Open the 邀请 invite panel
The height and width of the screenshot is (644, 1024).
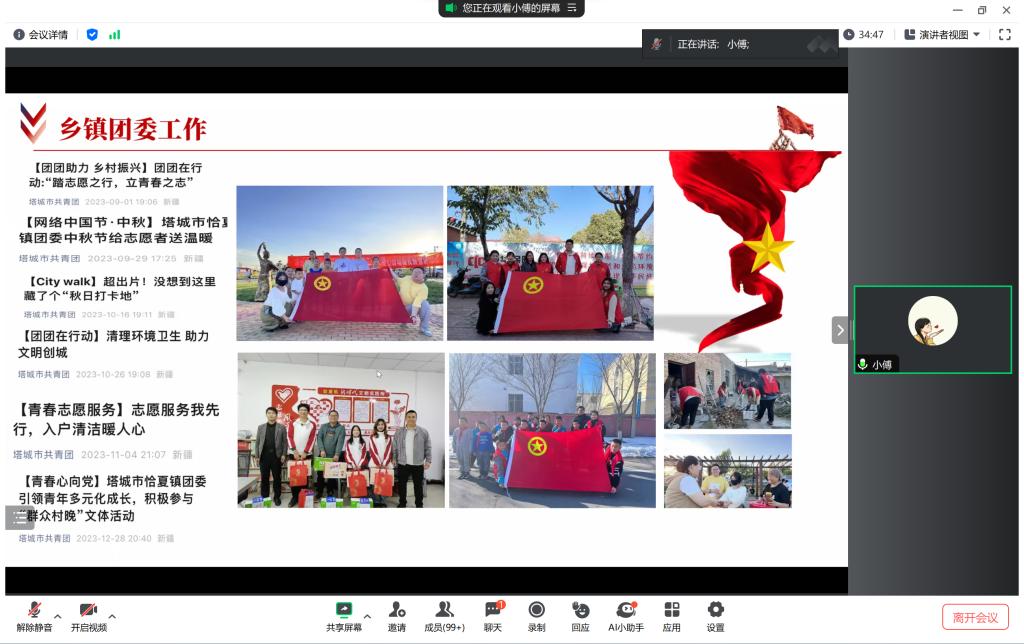point(397,616)
